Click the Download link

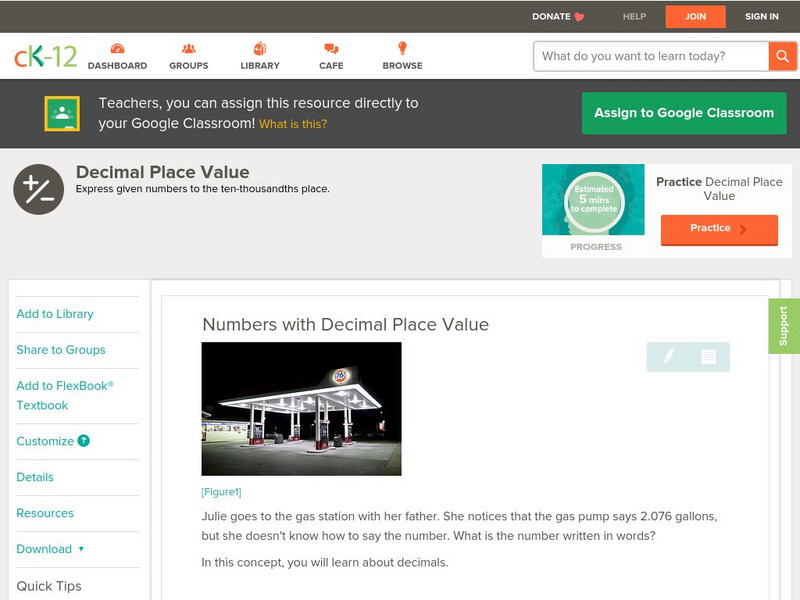44,549
